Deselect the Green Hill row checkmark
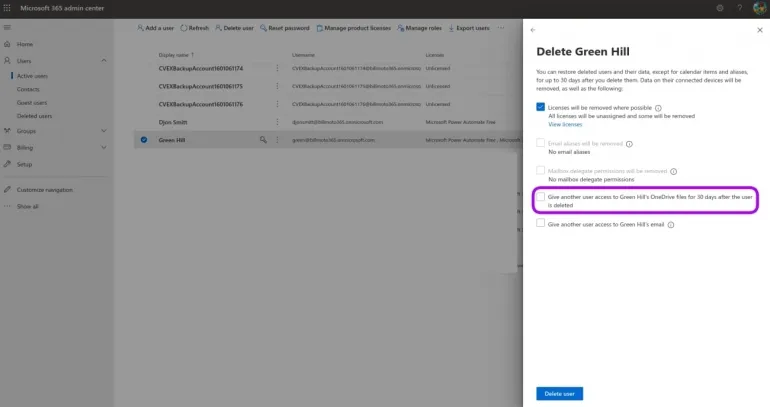The image size is (770, 407). (x=144, y=140)
